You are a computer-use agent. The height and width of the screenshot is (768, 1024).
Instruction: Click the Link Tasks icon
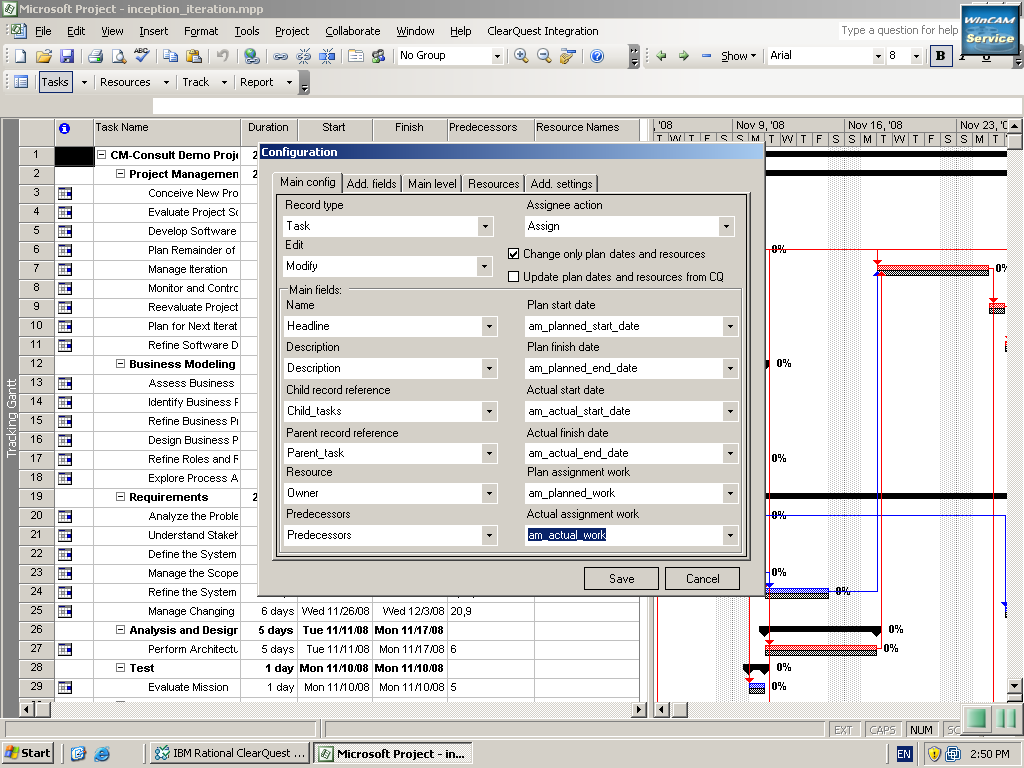(280, 56)
